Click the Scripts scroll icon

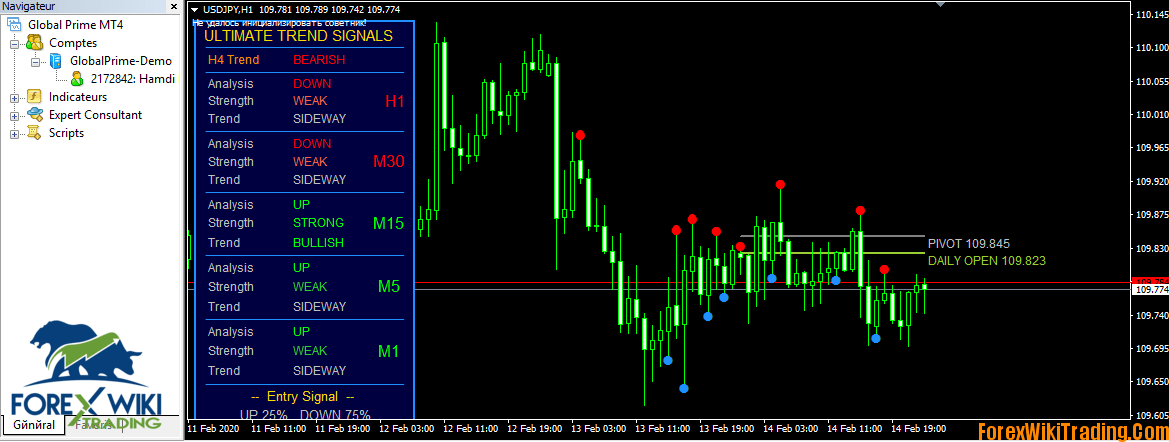click(x=34, y=133)
